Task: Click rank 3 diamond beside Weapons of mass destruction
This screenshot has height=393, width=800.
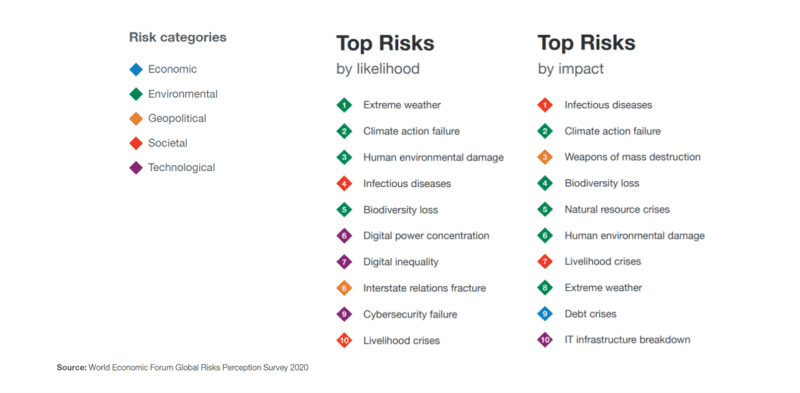Action: 545,158
